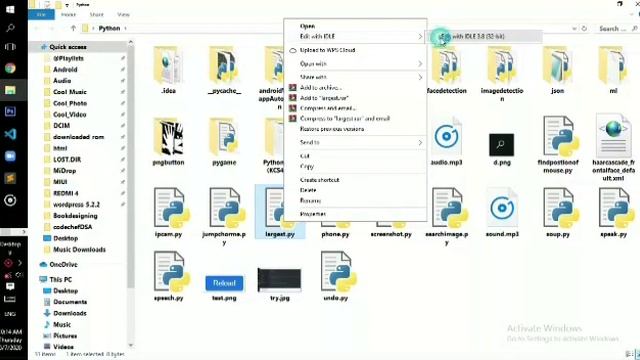Choose Create shortcut
Screen dimensions: 640x360
pyautogui.click(x=355, y=180)
